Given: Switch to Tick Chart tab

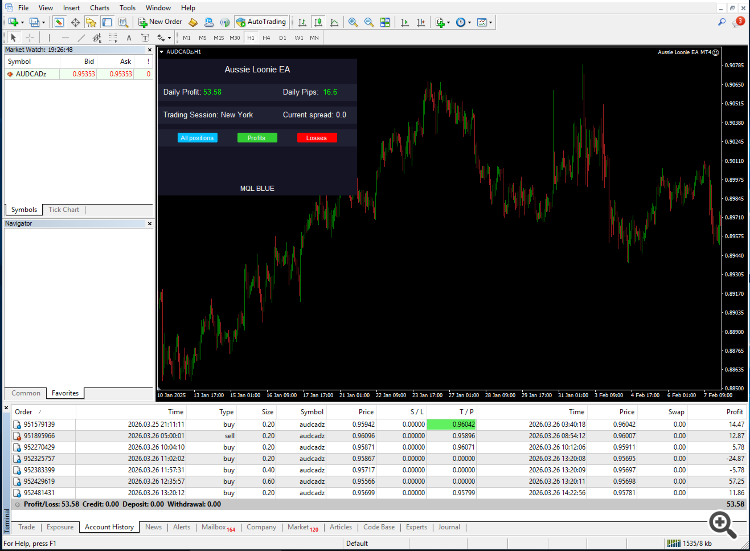Looking at the screenshot, I should click(x=64, y=209).
